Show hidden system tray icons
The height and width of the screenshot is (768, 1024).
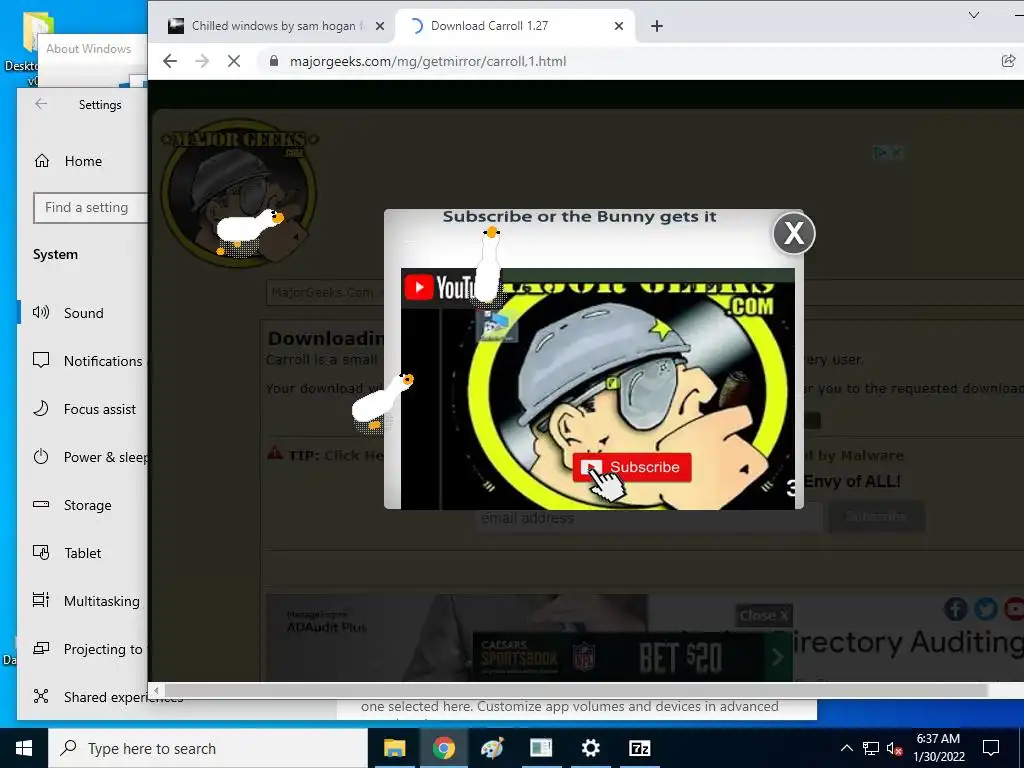point(846,748)
